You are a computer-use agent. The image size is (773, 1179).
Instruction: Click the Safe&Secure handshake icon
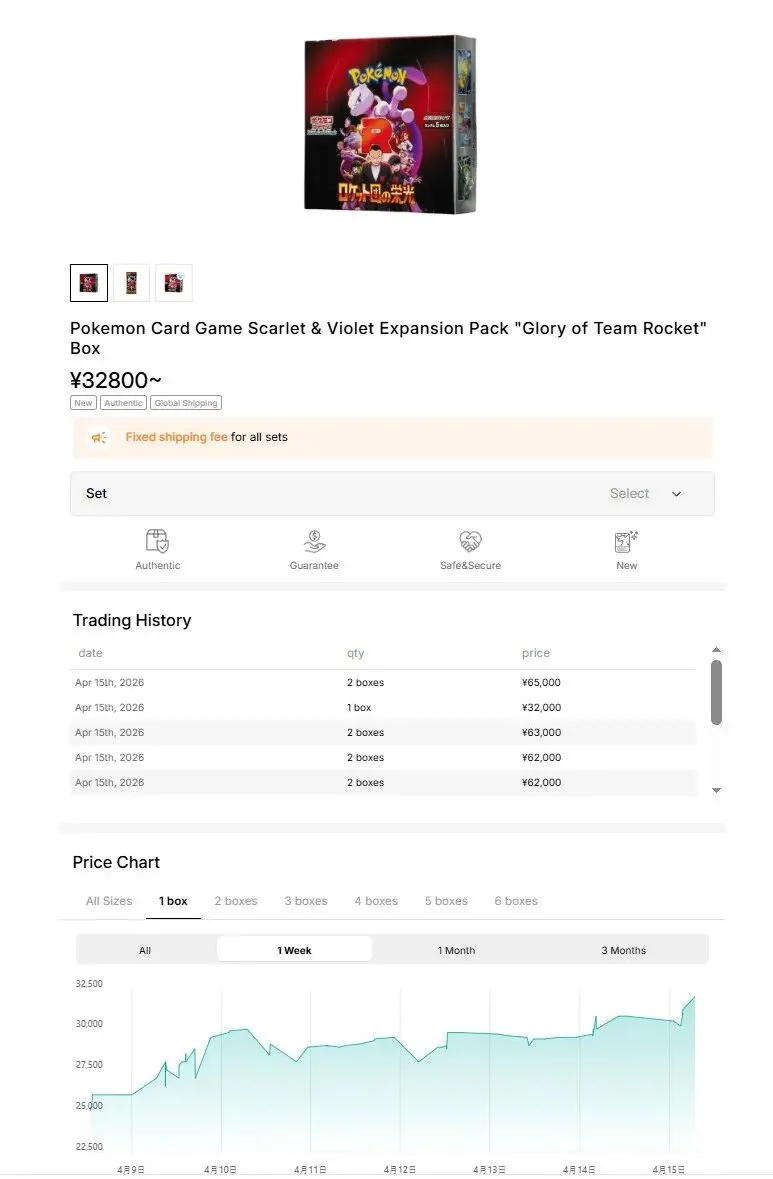pos(470,541)
